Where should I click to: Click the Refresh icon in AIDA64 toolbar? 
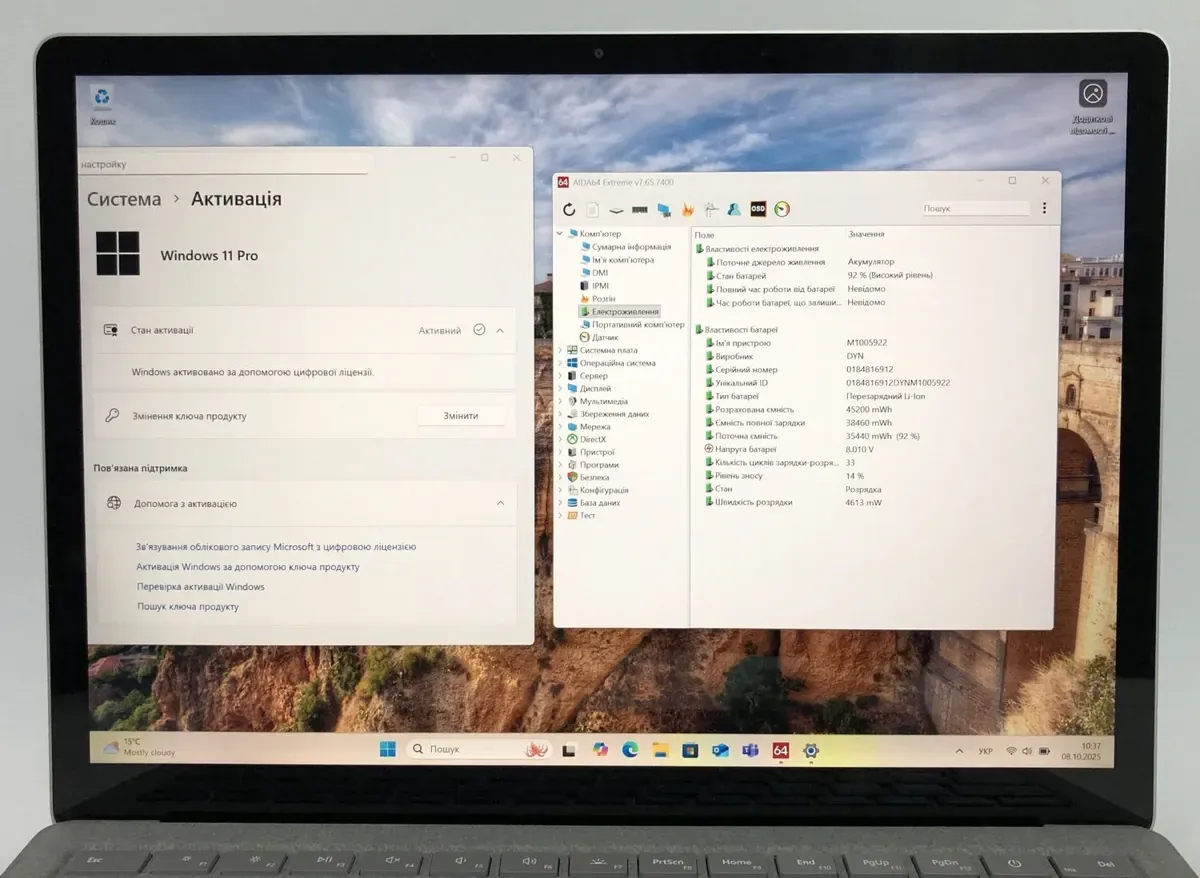tap(569, 209)
